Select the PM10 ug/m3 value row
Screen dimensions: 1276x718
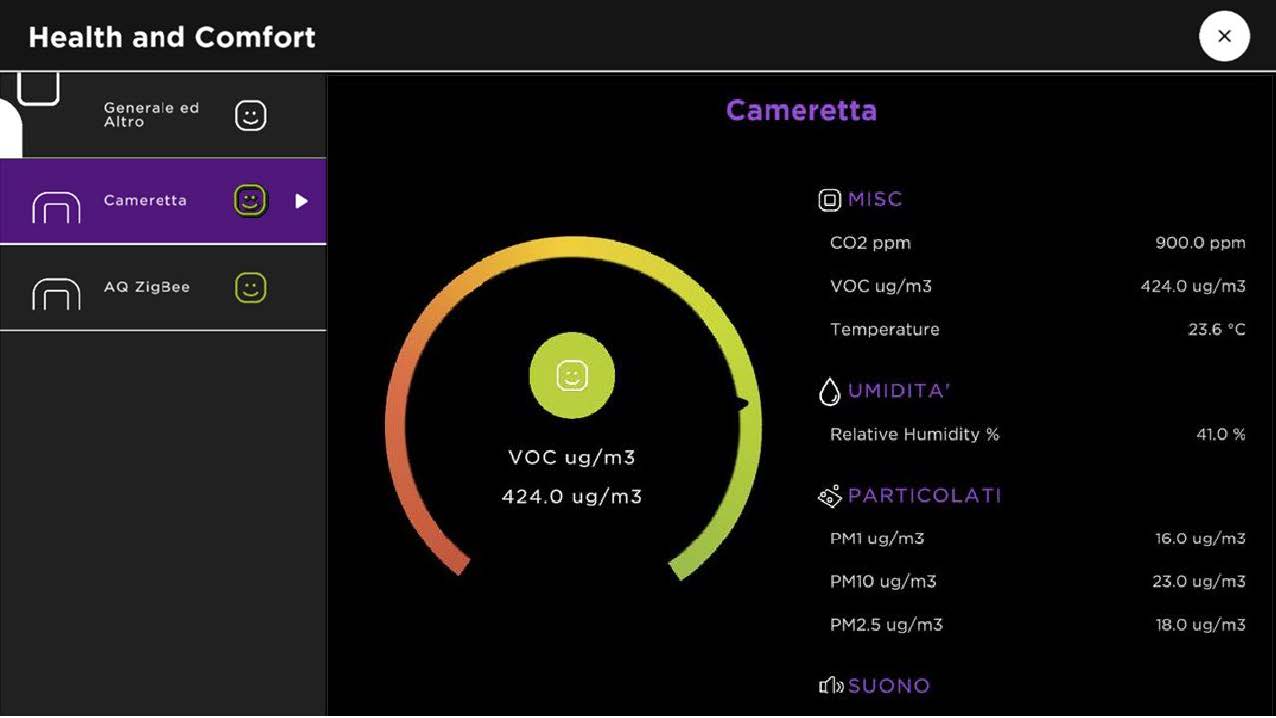coord(1037,582)
